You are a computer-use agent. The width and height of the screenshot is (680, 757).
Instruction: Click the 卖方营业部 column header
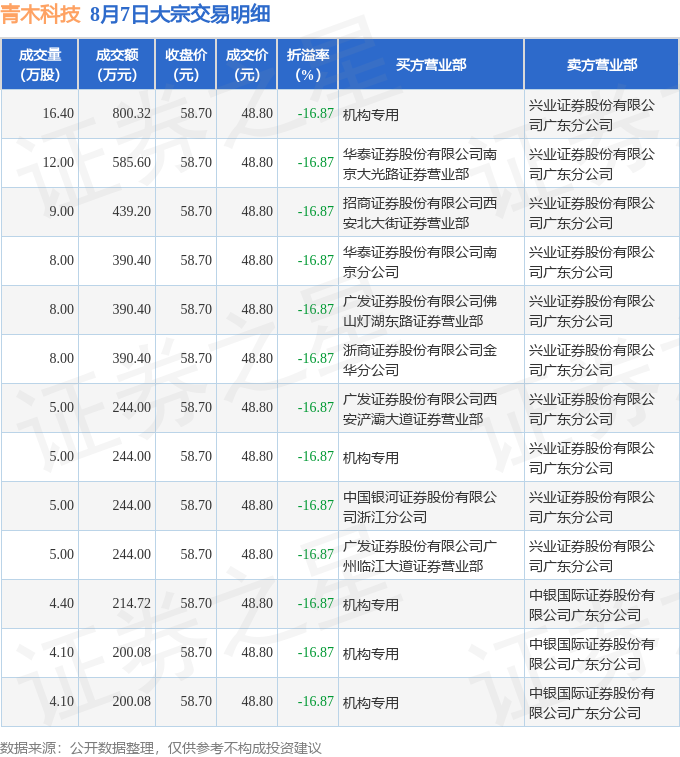click(x=602, y=65)
